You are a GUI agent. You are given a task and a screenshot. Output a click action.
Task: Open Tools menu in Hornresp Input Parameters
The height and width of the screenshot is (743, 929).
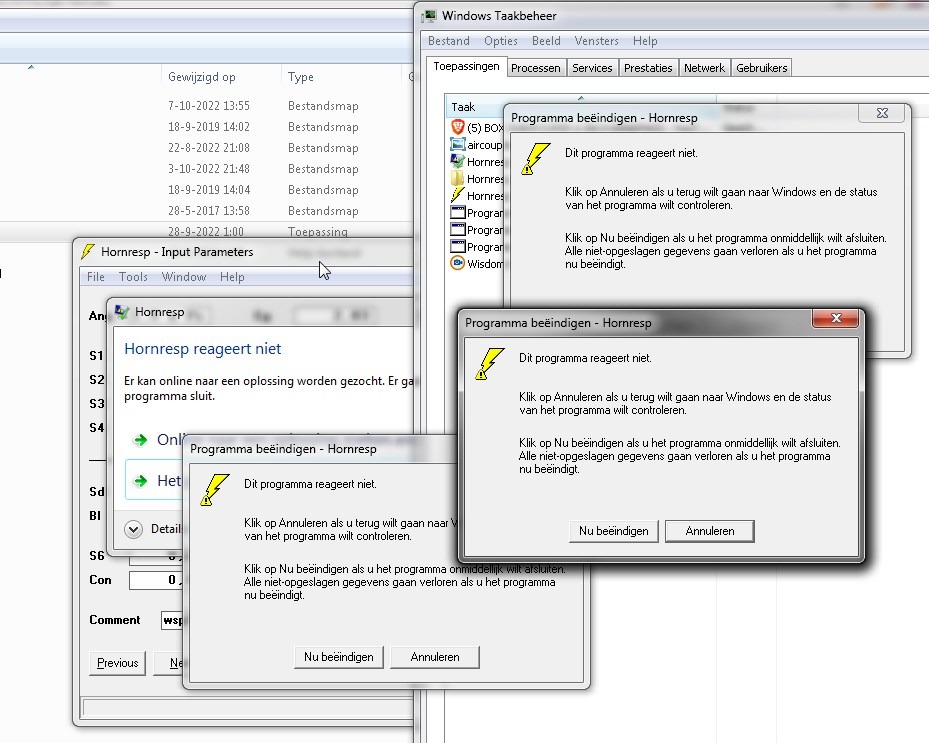pos(133,277)
